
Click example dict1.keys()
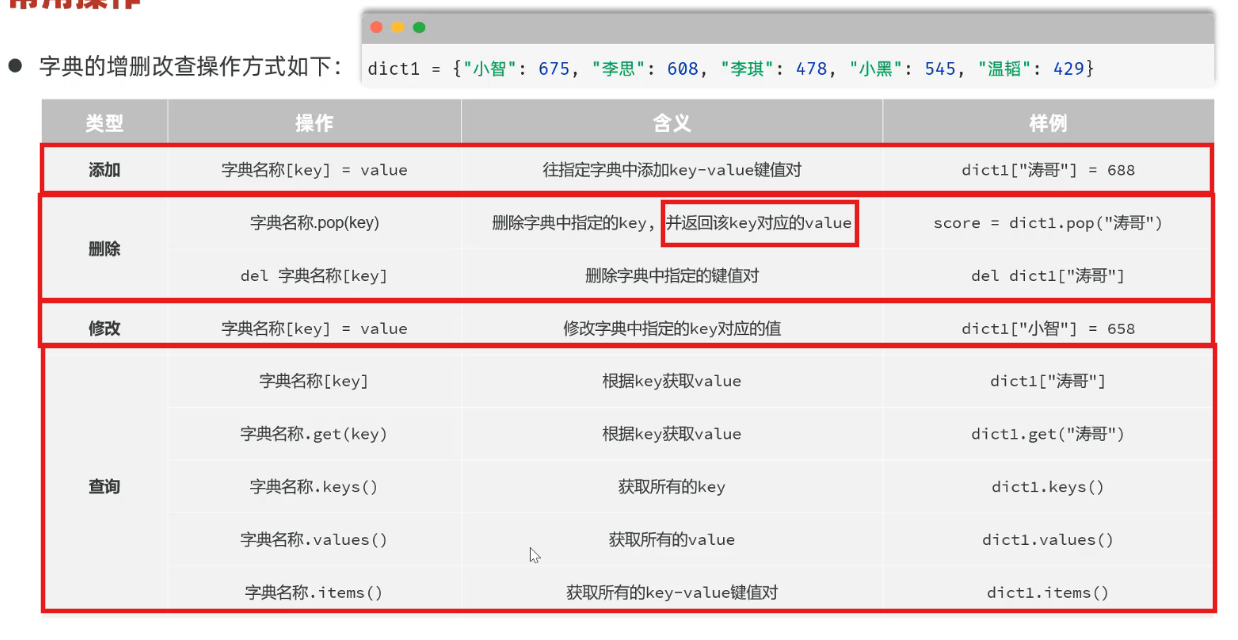[1048, 487]
